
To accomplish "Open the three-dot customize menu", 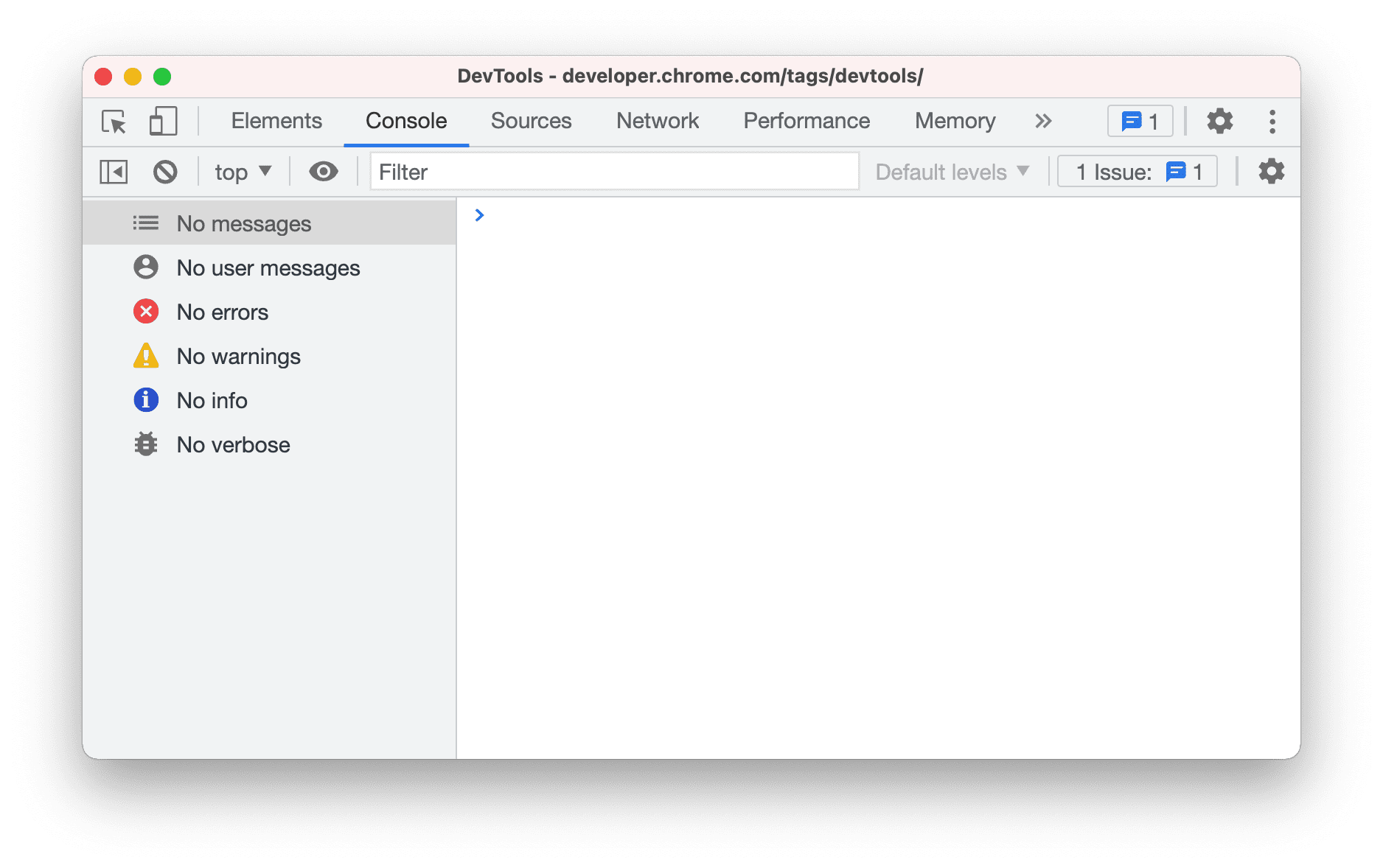I will (x=1272, y=121).
